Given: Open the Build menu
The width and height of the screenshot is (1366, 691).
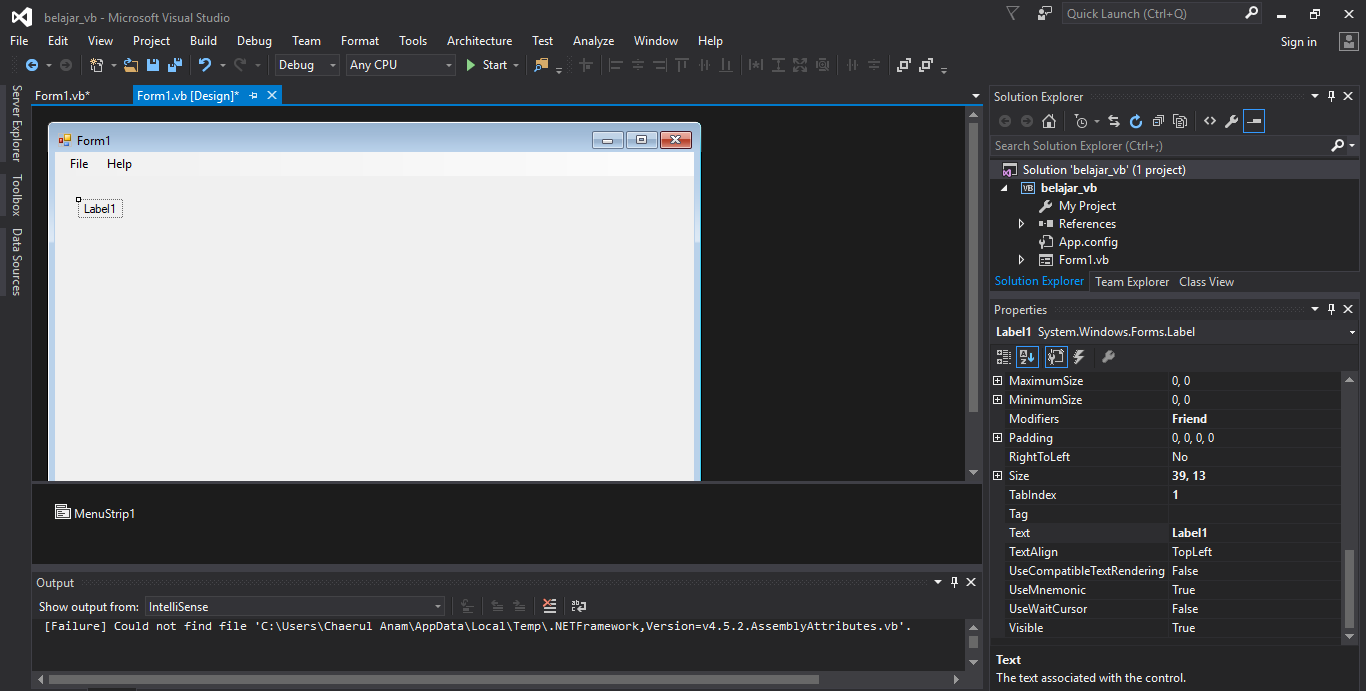Looking at the screenshot, I should tap(203, 41).
